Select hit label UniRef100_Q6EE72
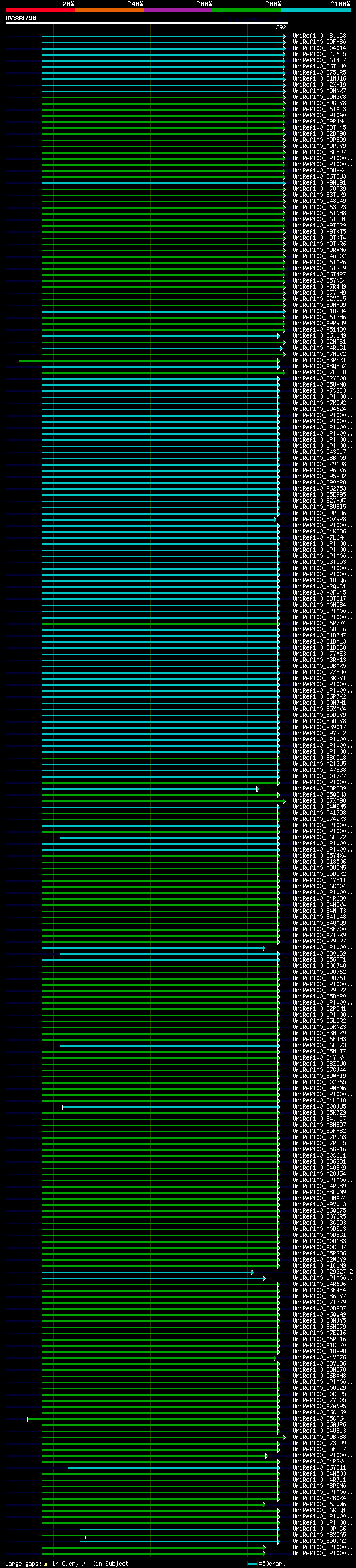This screenshot has width=356, height=1568. click(319, 838)
